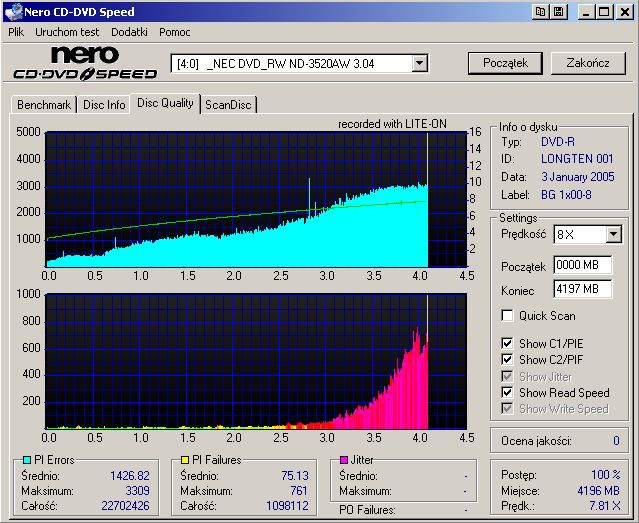Switch to the ScanDisc tab
639x523 pixels.
[x=228, y=105]
